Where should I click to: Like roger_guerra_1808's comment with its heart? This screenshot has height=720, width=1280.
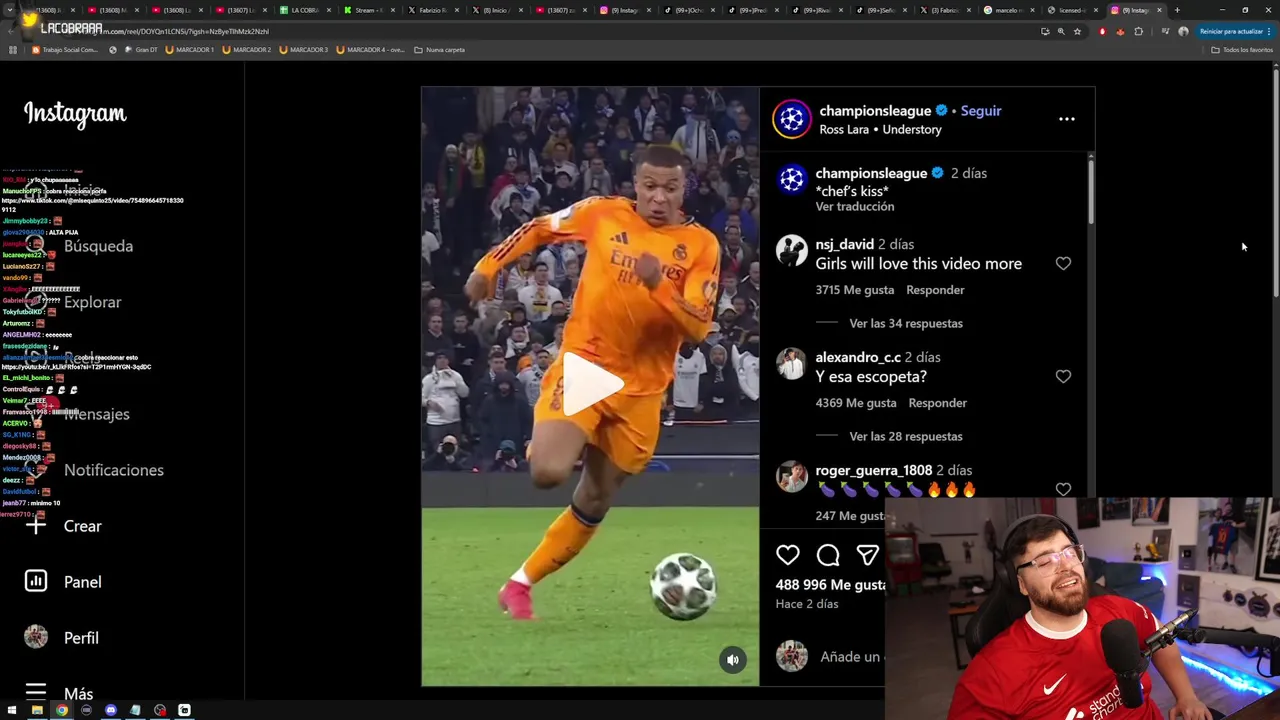click(1063, 490)
